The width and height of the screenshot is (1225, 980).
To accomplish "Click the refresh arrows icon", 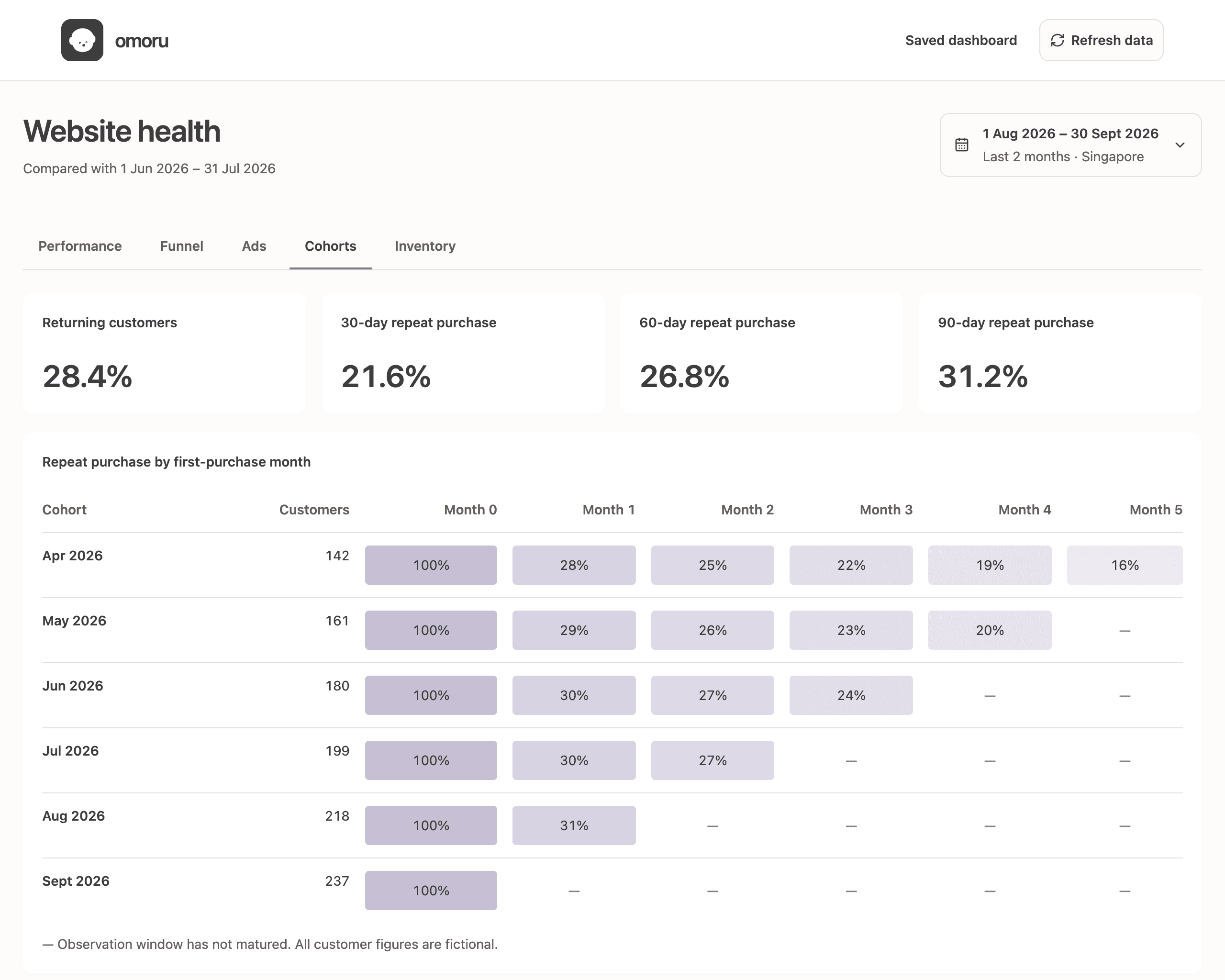I will pos(1057,40).
